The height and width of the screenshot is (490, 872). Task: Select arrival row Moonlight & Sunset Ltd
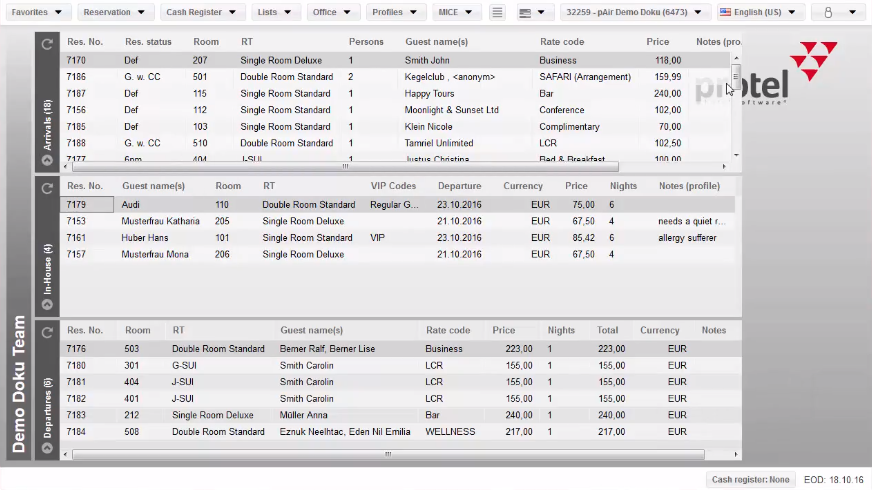click(395, 110)
